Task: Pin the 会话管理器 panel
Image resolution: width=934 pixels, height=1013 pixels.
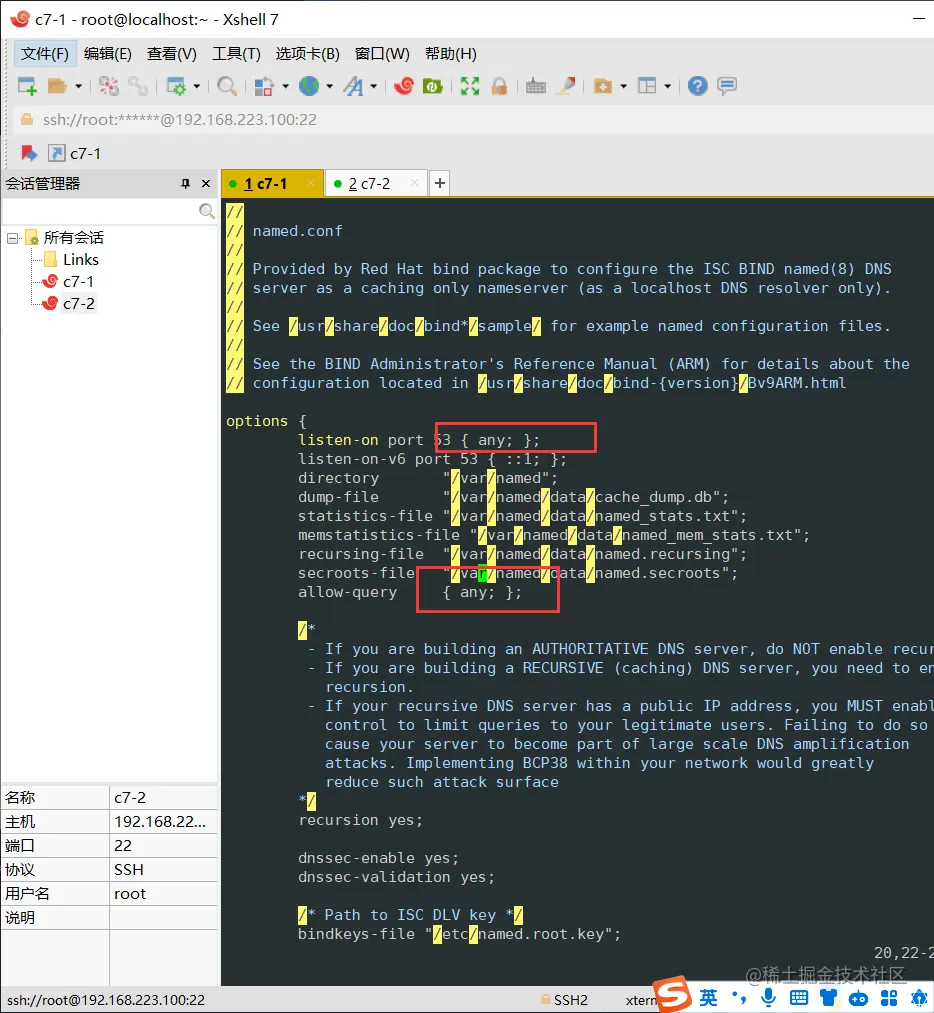Action: point(185,183)
